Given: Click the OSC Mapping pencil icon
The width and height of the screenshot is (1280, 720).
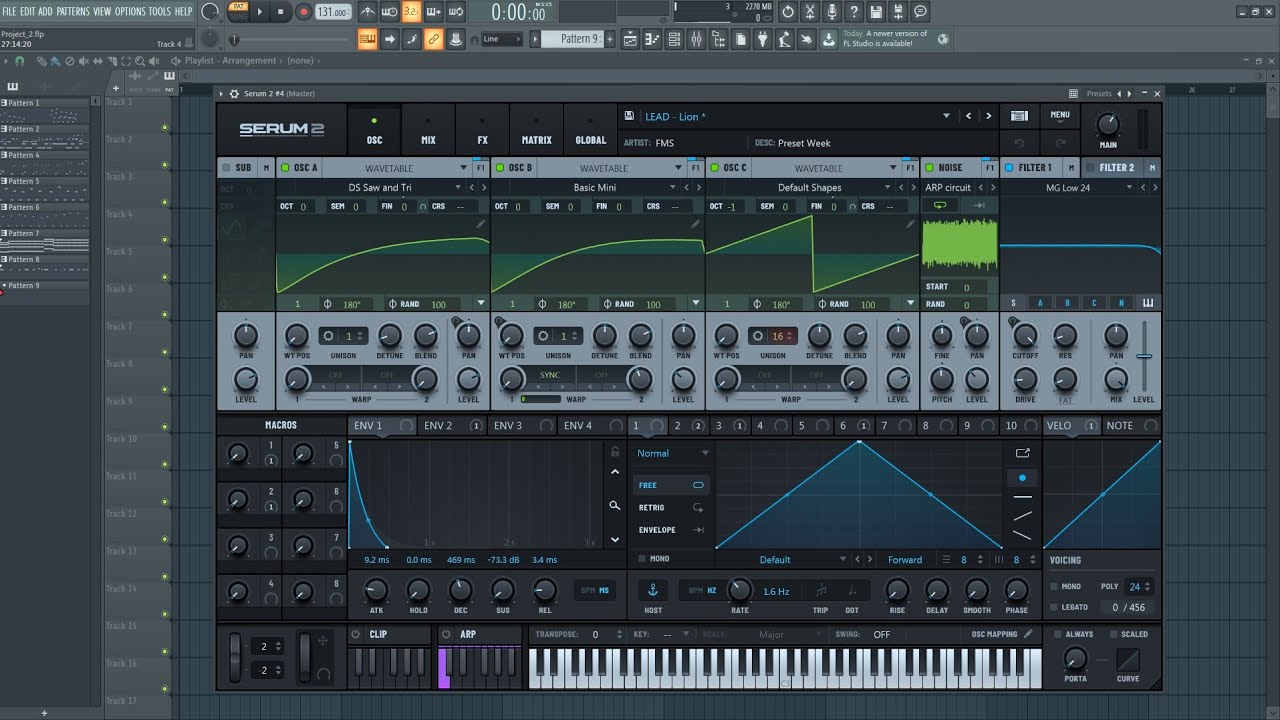Looking at the screenshot, I should [1027, 634].
